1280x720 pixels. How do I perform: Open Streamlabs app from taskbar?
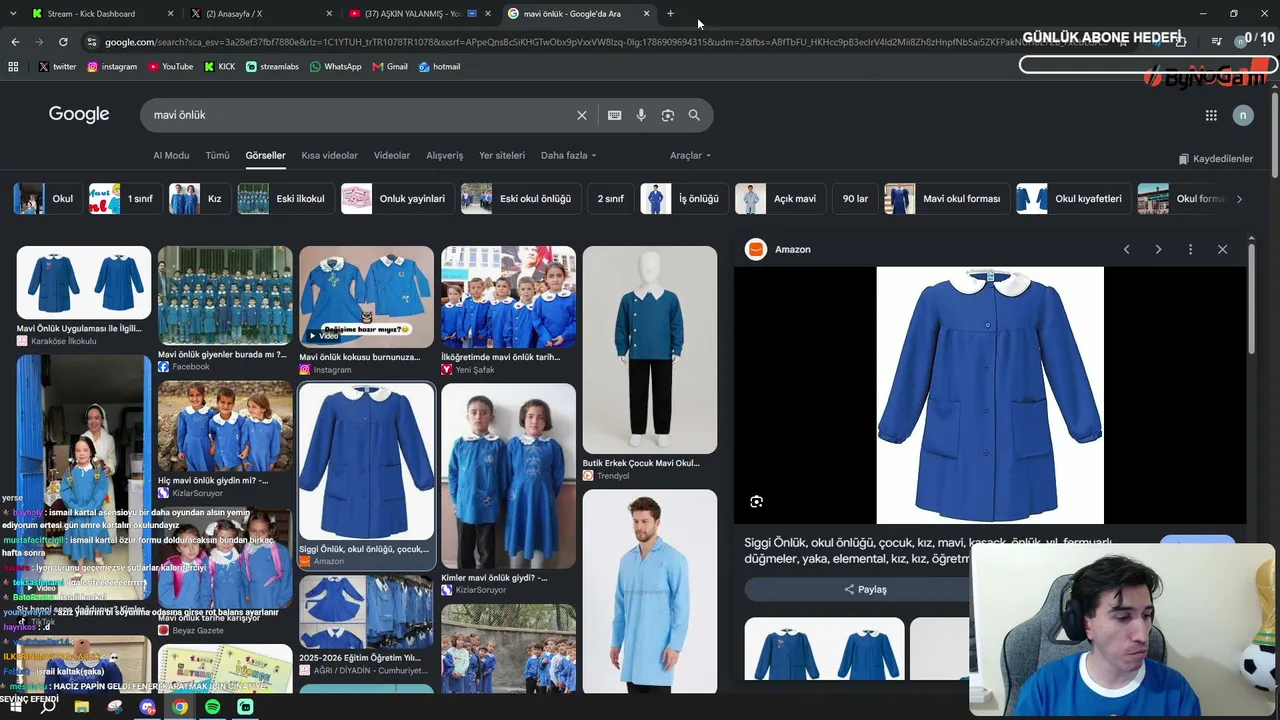pos(245,707)
